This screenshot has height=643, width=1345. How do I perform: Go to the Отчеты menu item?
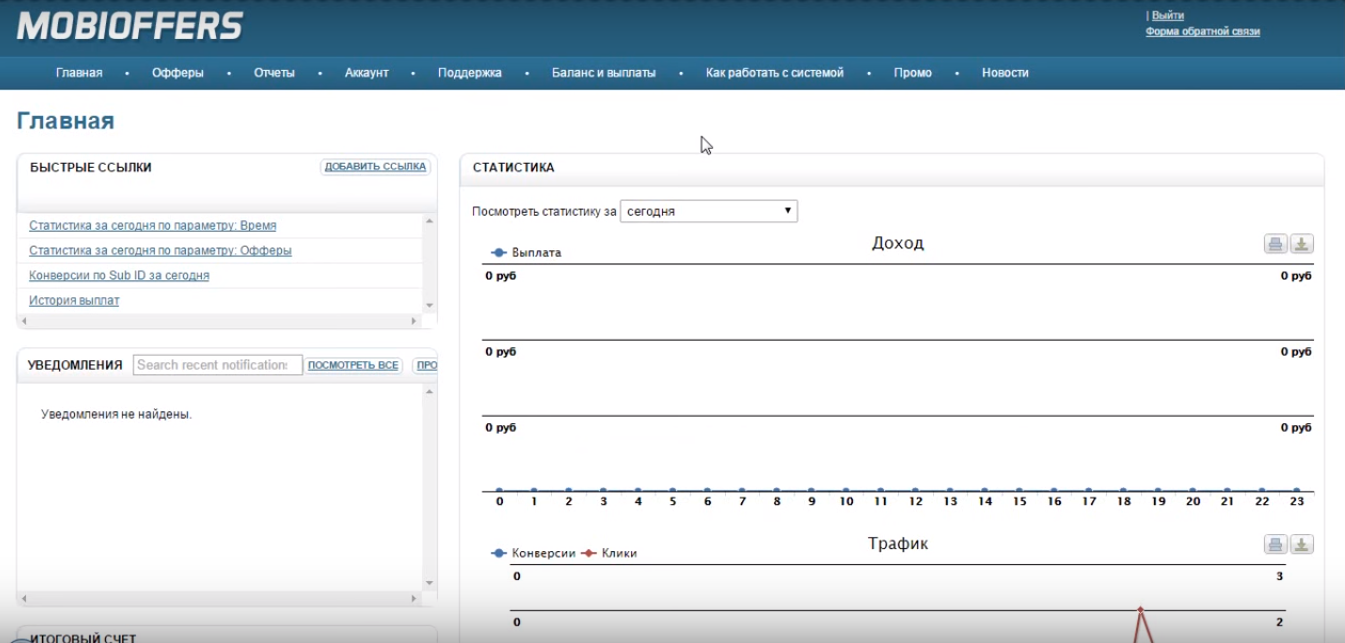274,73
